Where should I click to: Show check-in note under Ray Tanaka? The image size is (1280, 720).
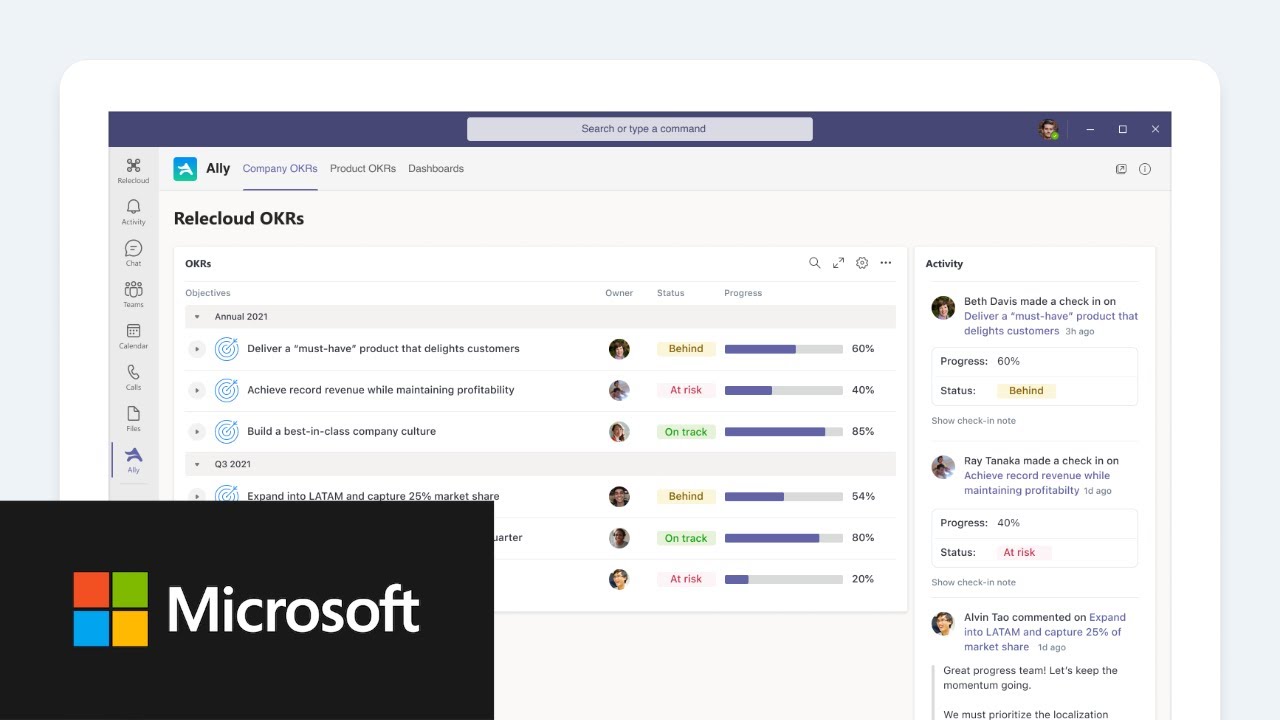coord(973,582)
